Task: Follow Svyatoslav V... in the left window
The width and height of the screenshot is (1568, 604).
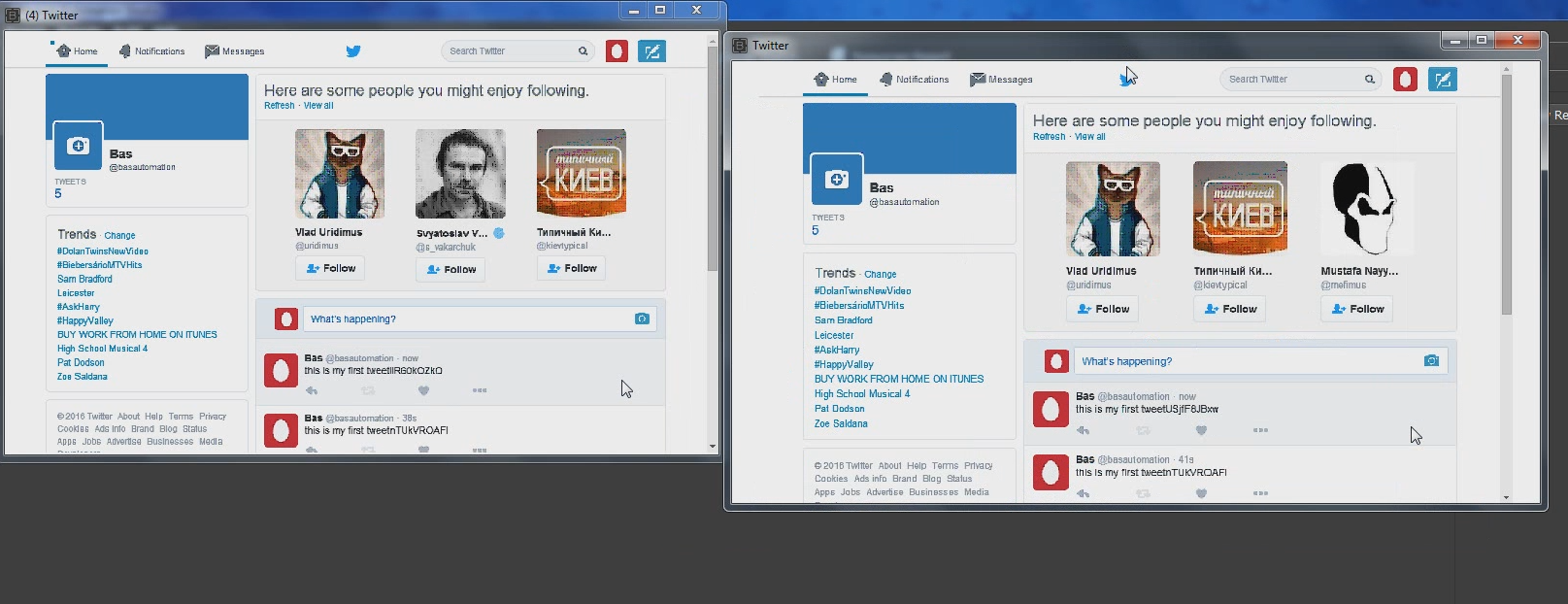Action: 450,270
